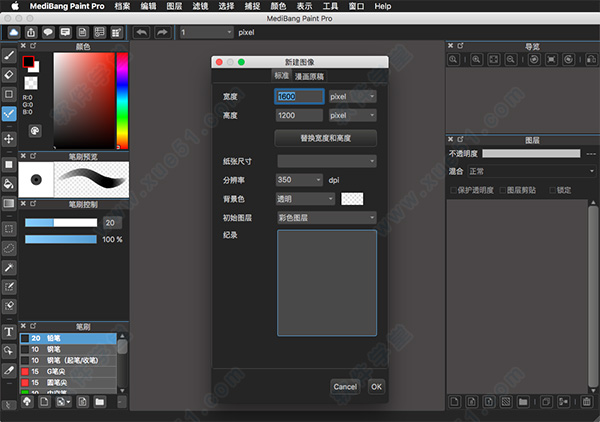Screen dimensions: 600x422
Task: Add new layer icon in Layers panel
Action: pyautogui.click(x=455, y=402)
